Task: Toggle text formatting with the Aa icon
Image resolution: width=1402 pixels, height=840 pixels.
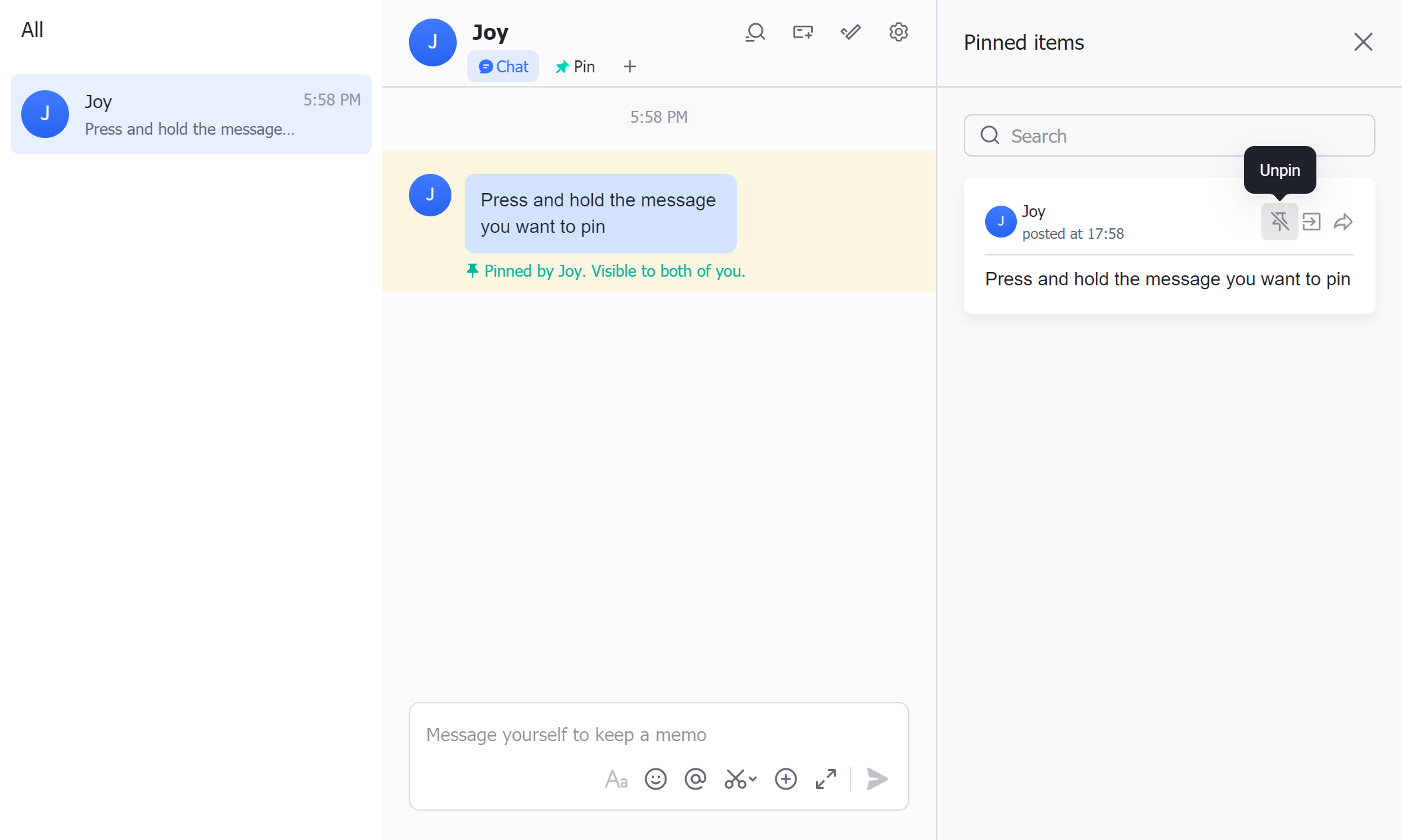Action: pos(616,780)
